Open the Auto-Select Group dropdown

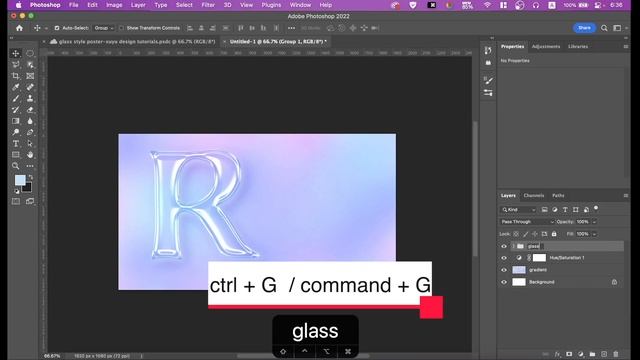point(104,28)
